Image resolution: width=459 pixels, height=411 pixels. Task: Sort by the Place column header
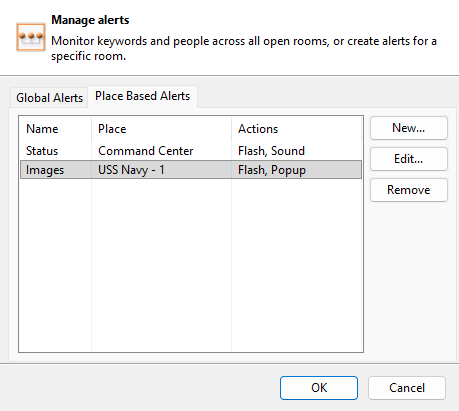[x=161, y=129]
